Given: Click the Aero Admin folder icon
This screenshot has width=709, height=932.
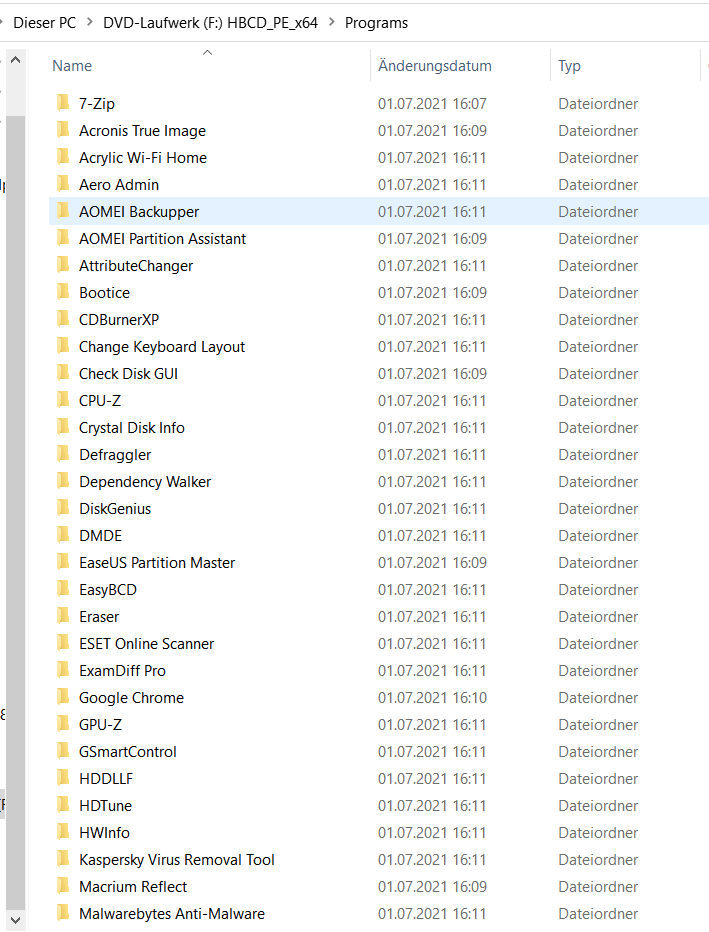Looking at the screenshot, I should 63,184.
